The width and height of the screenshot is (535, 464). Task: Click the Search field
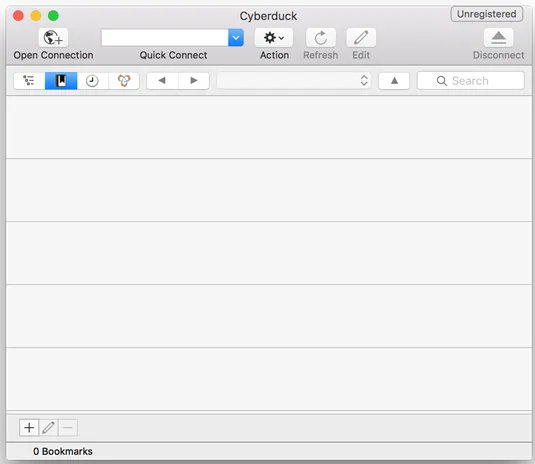471,81
